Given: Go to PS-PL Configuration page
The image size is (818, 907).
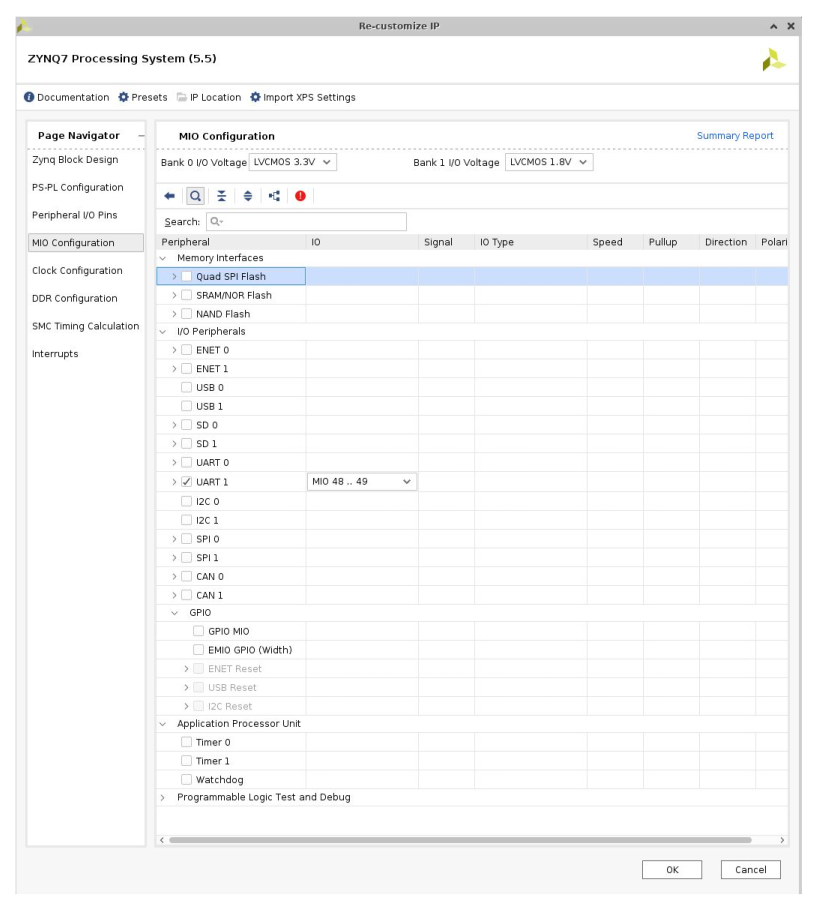Looking at the screenshot, I should click(x=78, y=187).
